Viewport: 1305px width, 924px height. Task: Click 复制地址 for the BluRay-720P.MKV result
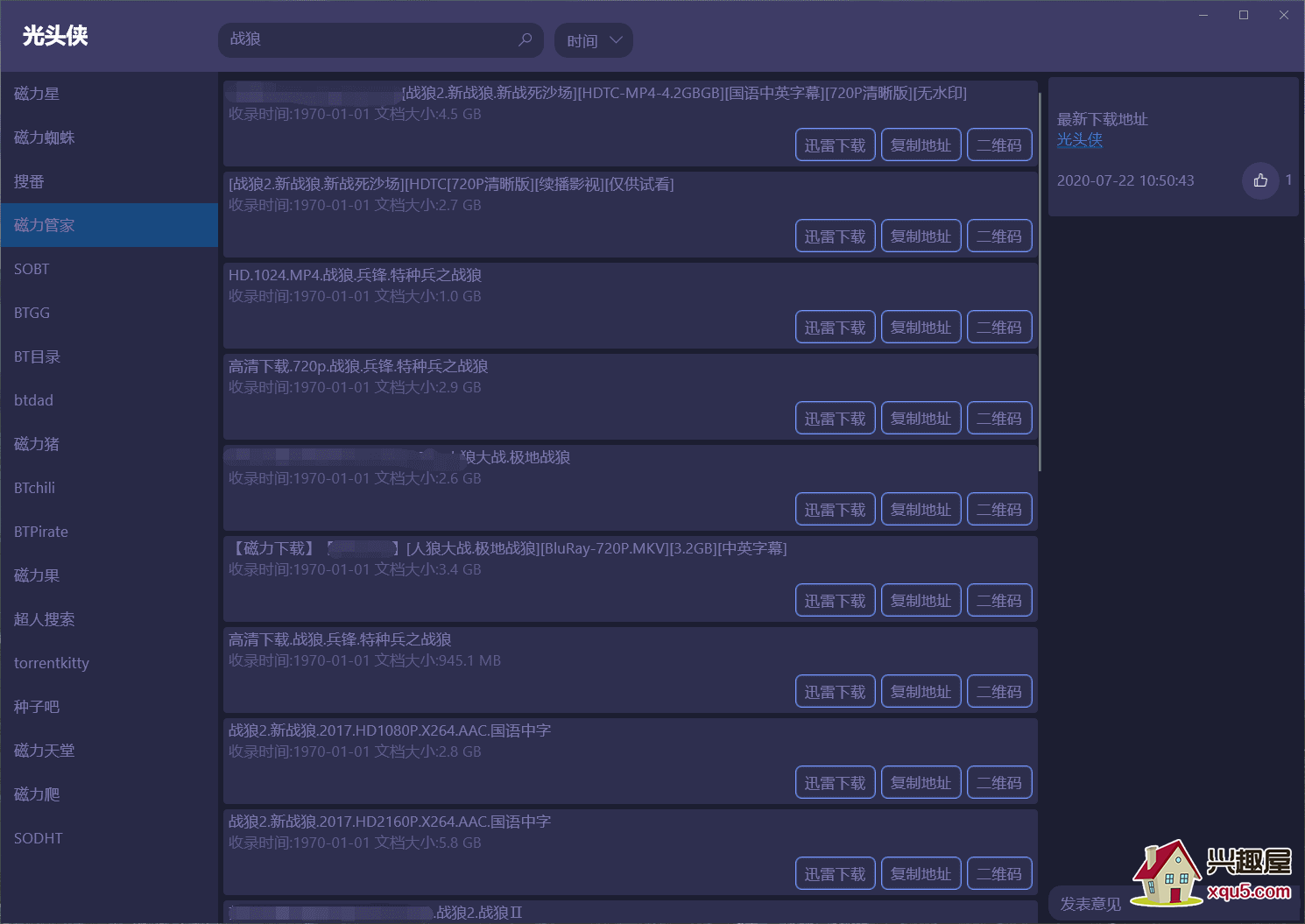[x=921, y=601]
